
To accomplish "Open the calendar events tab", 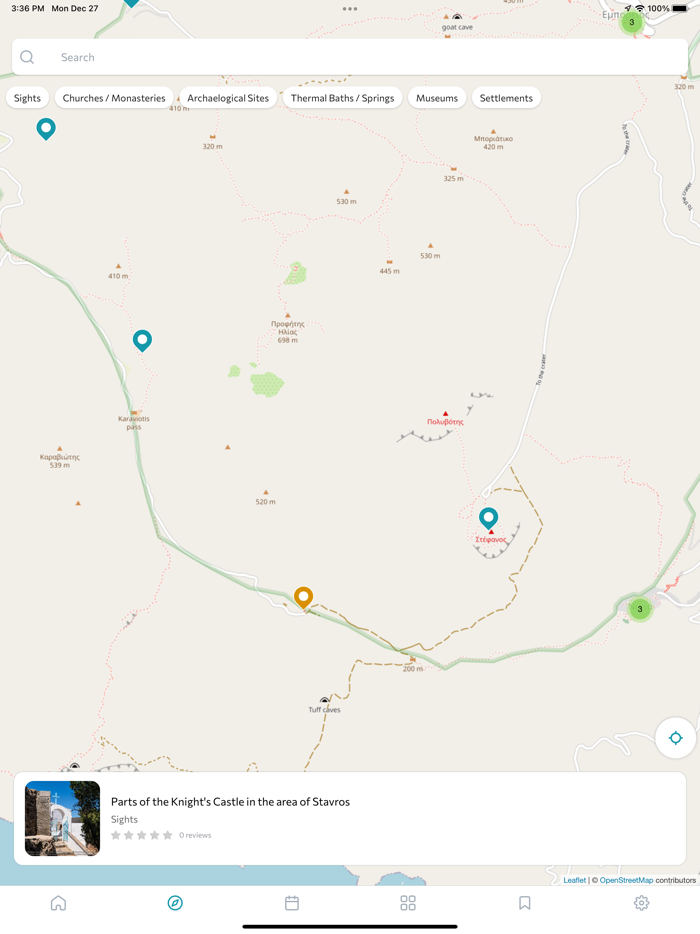I will 291,903.
